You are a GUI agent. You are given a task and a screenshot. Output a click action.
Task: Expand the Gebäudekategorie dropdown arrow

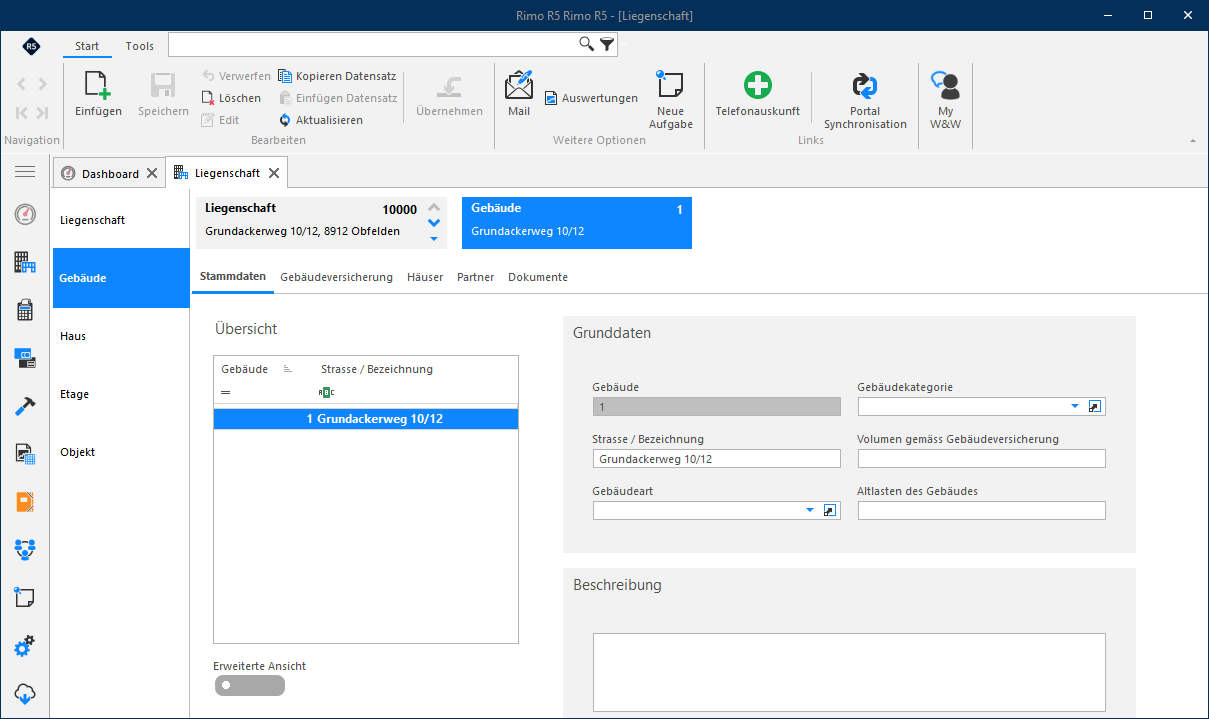[x=1076, y=406]
